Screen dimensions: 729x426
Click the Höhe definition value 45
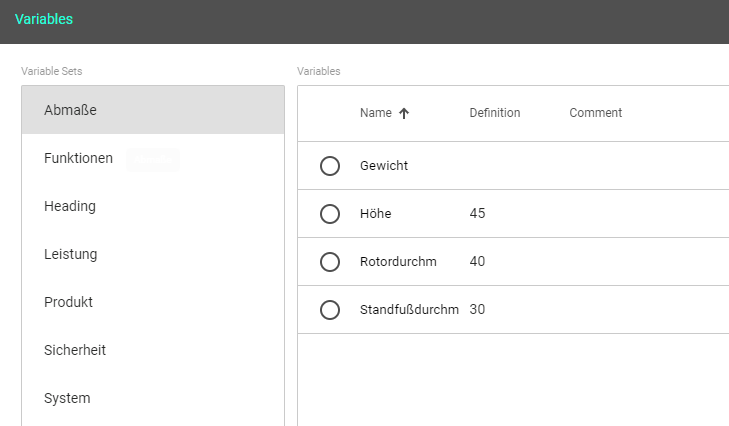point(477,214)
